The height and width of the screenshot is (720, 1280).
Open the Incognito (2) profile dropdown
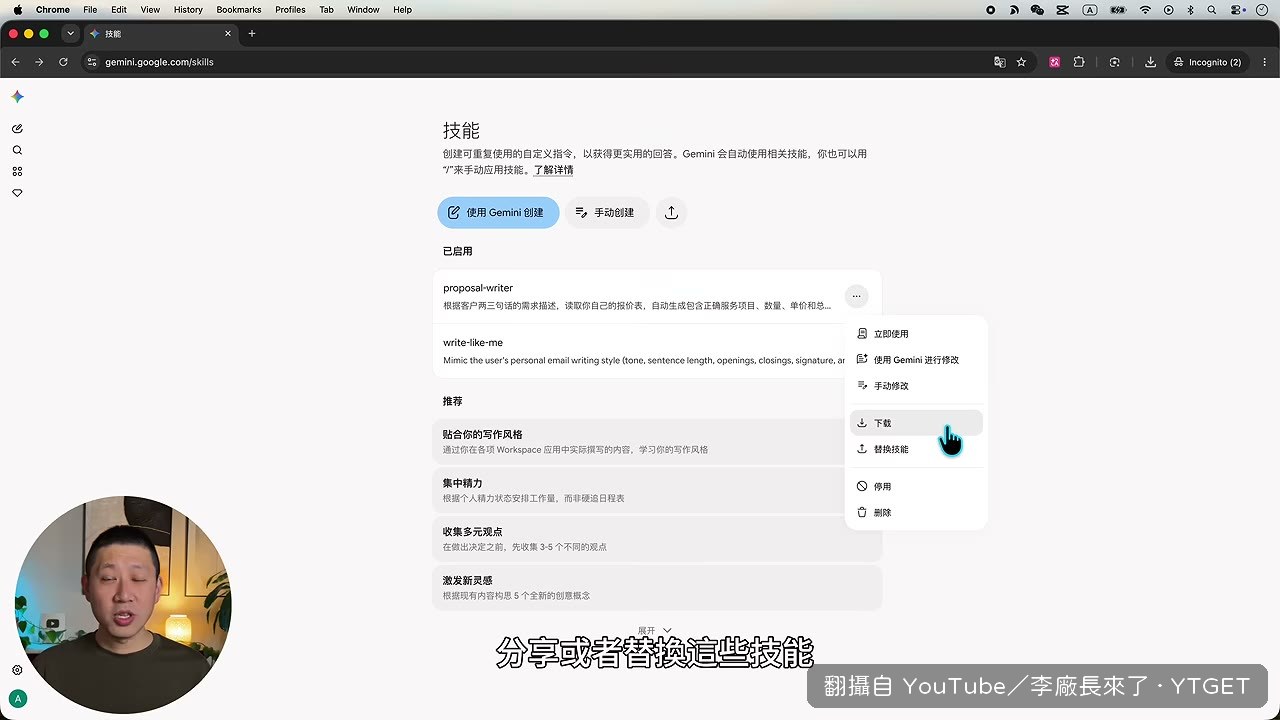[x=1207, y=62]
